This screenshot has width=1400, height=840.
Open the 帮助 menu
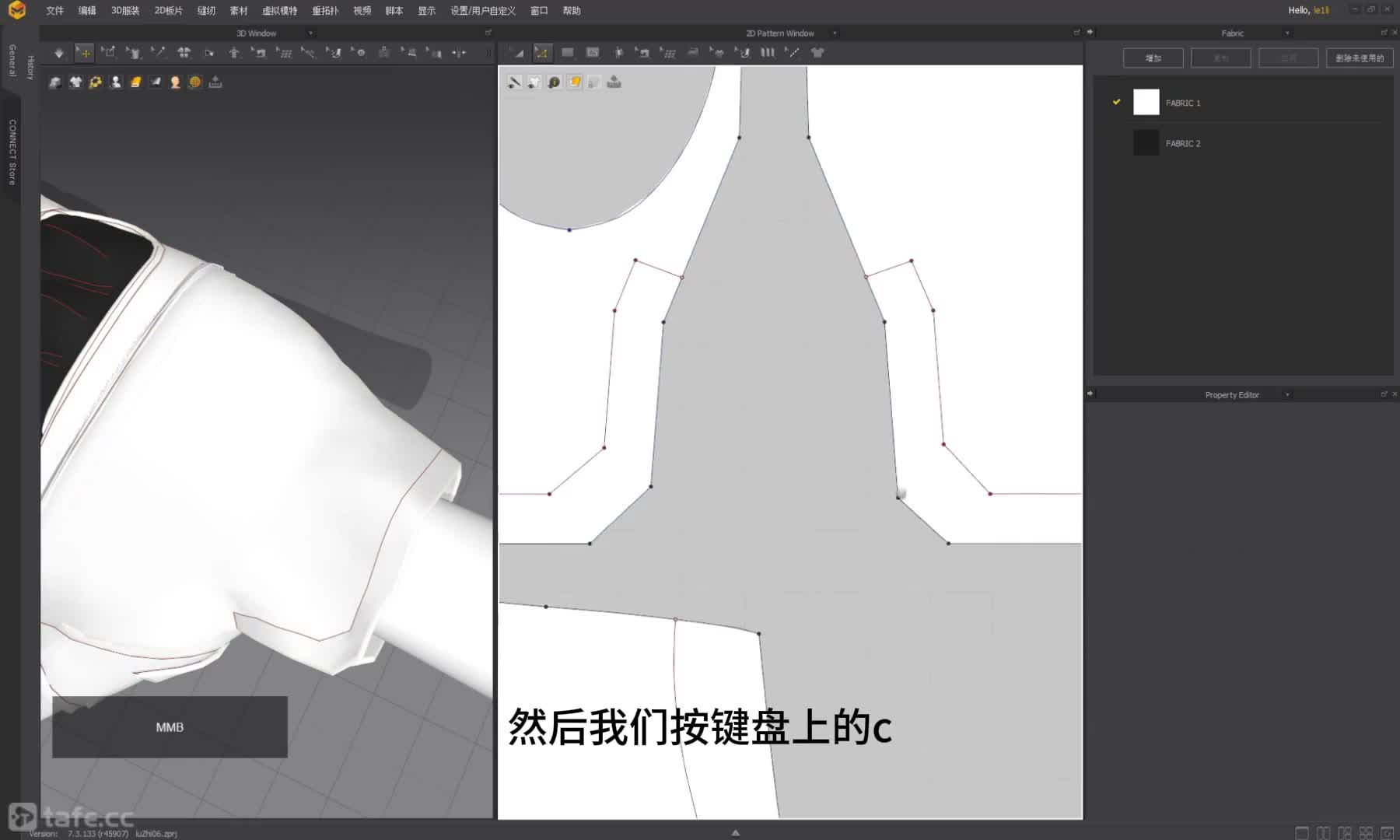[572, 11]
